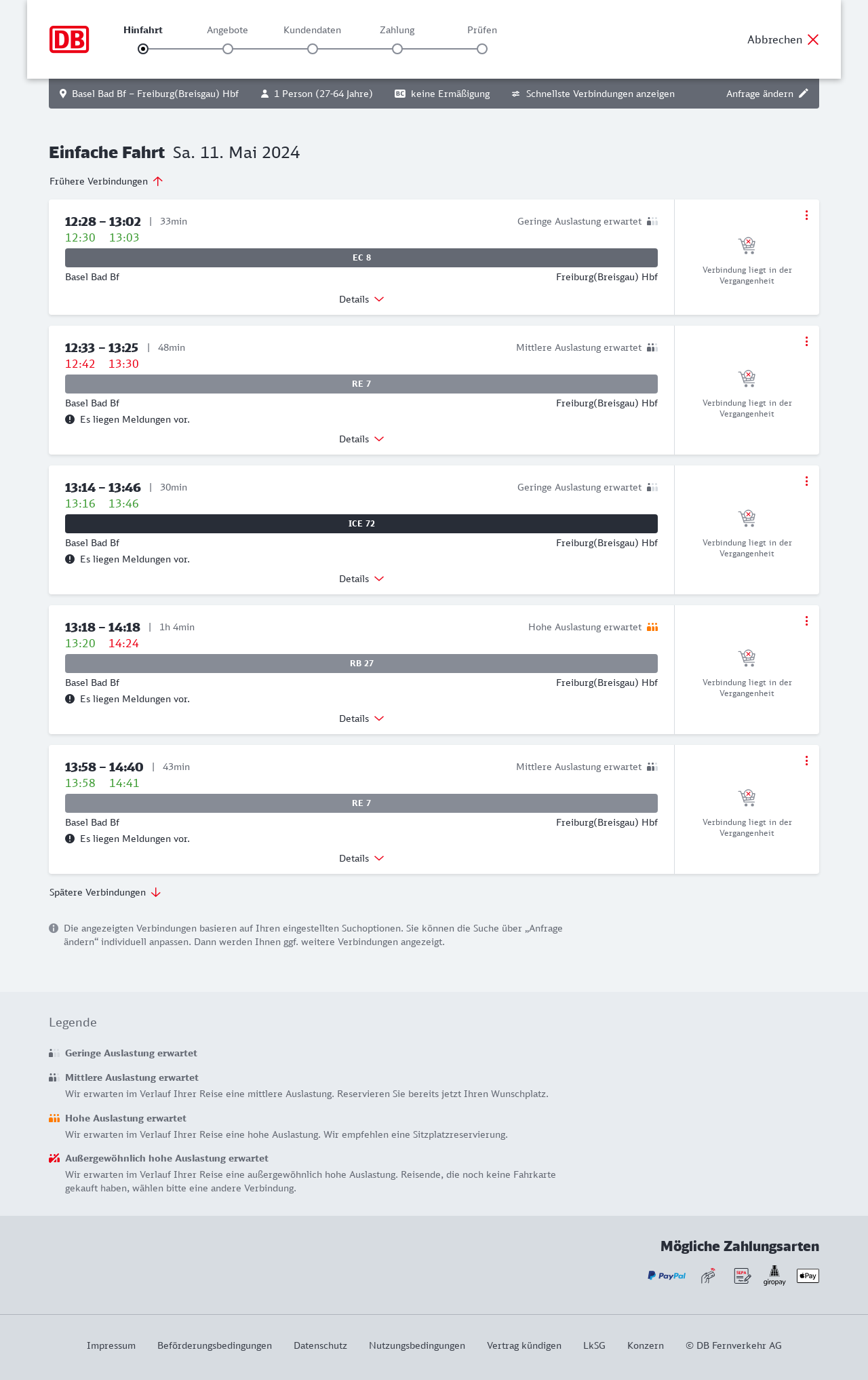Open three-dot menu for EC 8 connection
This screenshot has width=868, height=1380.
[806, 215]
